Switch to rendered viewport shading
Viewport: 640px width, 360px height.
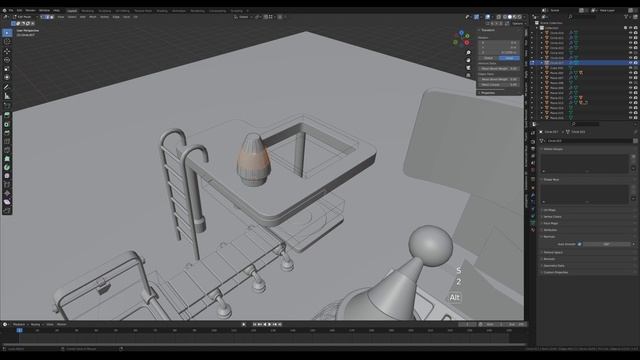point(520,17)
